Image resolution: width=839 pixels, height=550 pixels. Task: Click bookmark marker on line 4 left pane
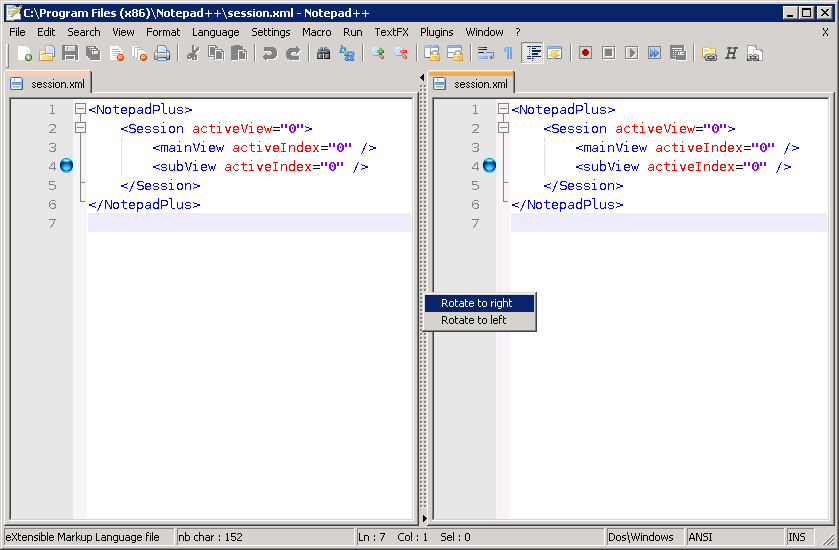click(x=67, y=166)
